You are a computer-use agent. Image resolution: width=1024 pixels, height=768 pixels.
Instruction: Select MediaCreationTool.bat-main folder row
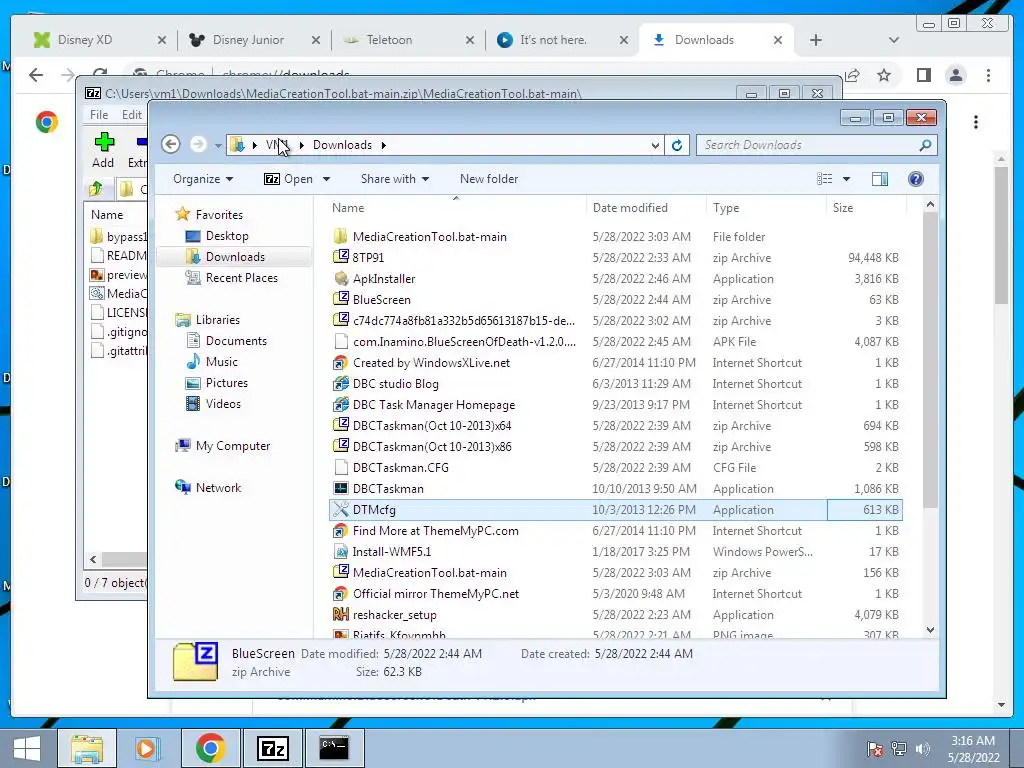616,236
